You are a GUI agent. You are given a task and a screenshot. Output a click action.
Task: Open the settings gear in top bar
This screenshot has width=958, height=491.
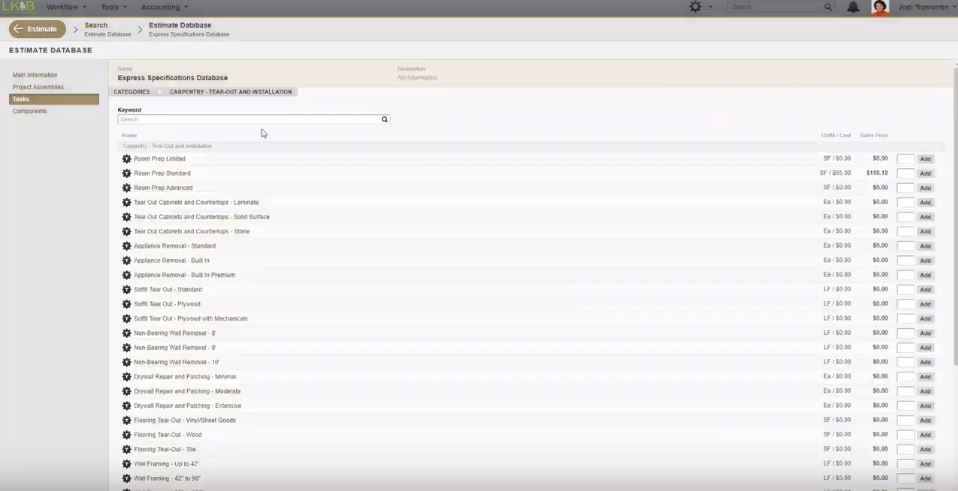(696, 7)
